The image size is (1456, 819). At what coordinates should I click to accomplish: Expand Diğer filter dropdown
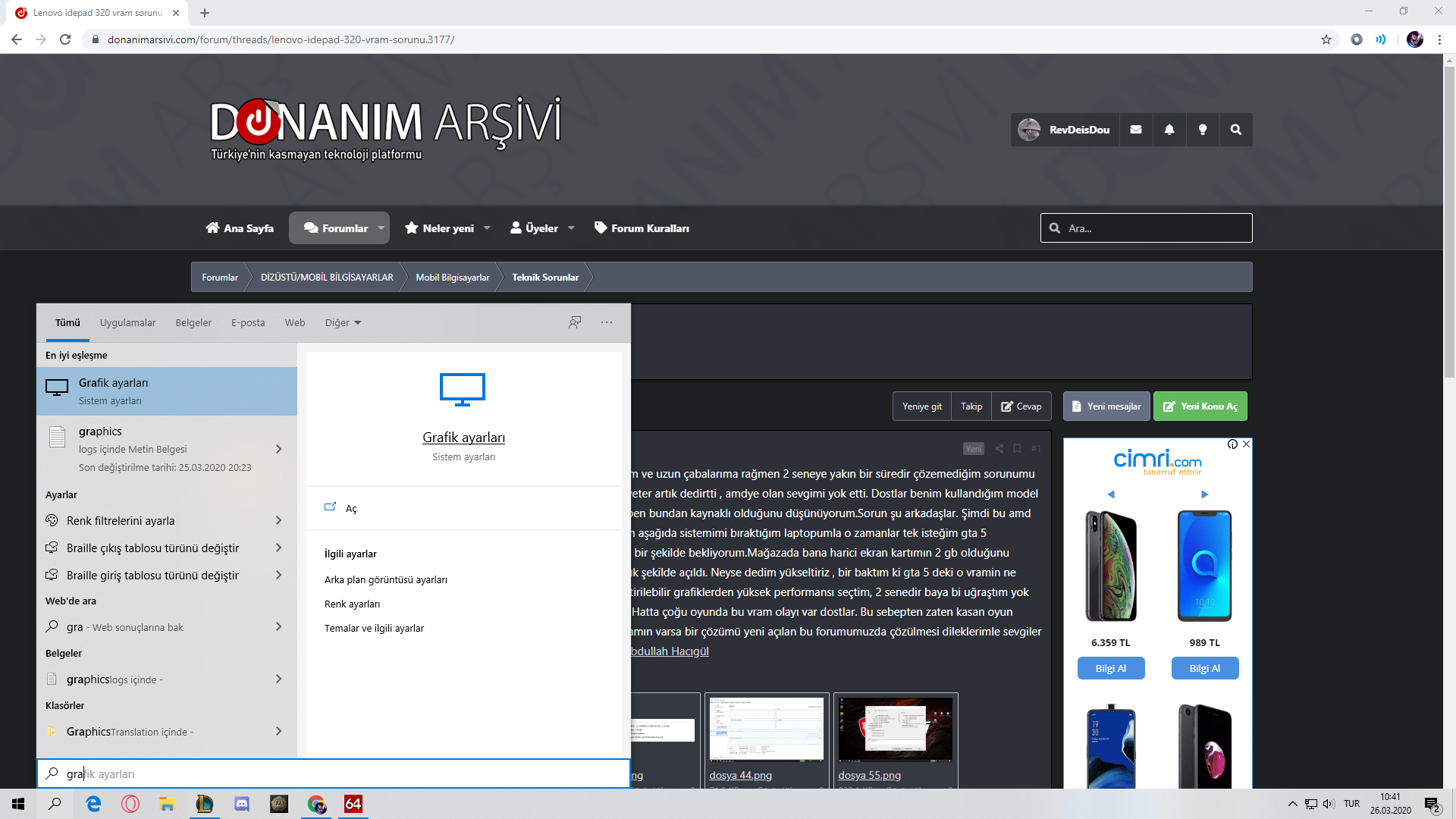[343, 323]
